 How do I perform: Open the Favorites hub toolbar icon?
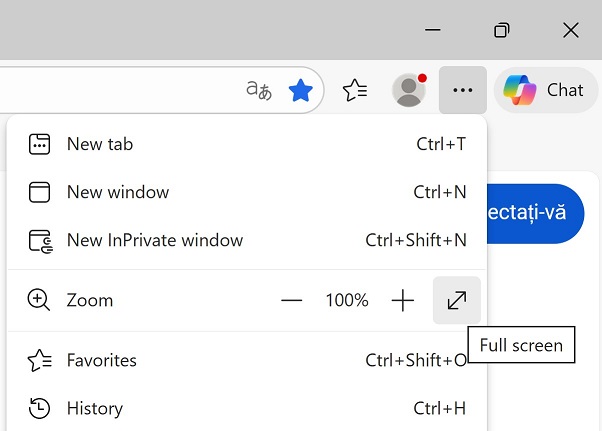coord(355,91)
